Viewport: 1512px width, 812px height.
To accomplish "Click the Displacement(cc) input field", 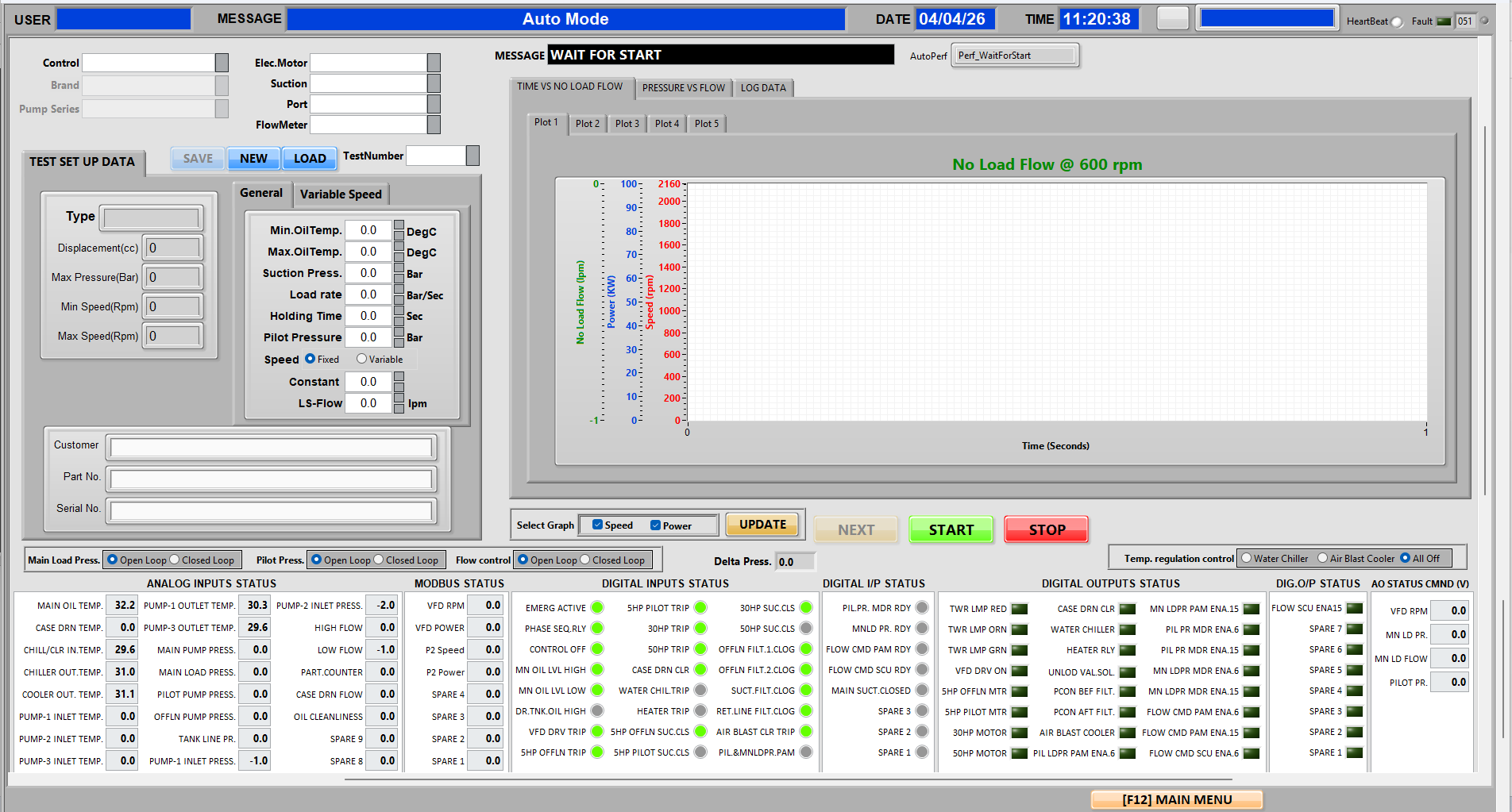I will [172, 248].
